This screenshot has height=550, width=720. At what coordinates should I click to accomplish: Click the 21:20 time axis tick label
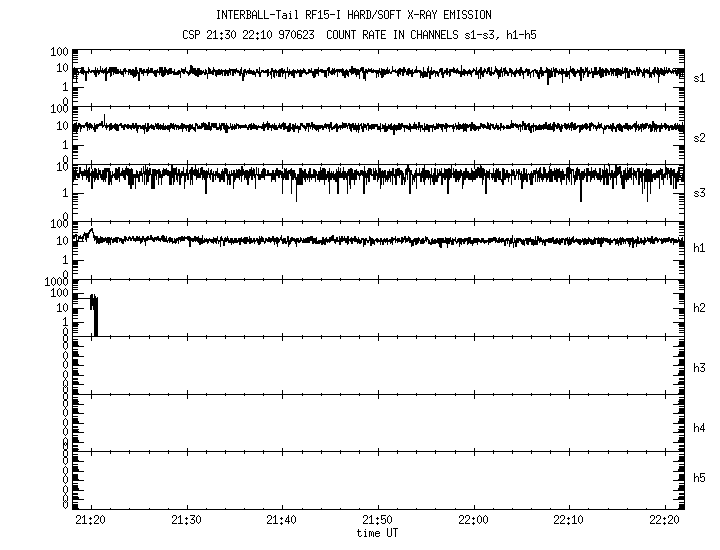91,520
